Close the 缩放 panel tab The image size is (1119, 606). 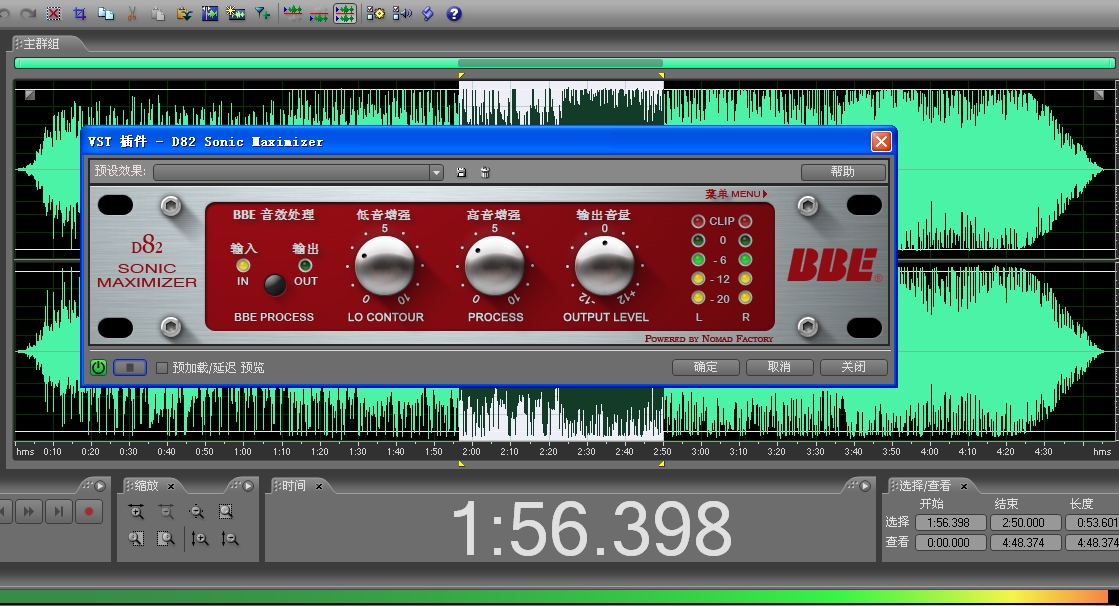[x=171, y=486]
